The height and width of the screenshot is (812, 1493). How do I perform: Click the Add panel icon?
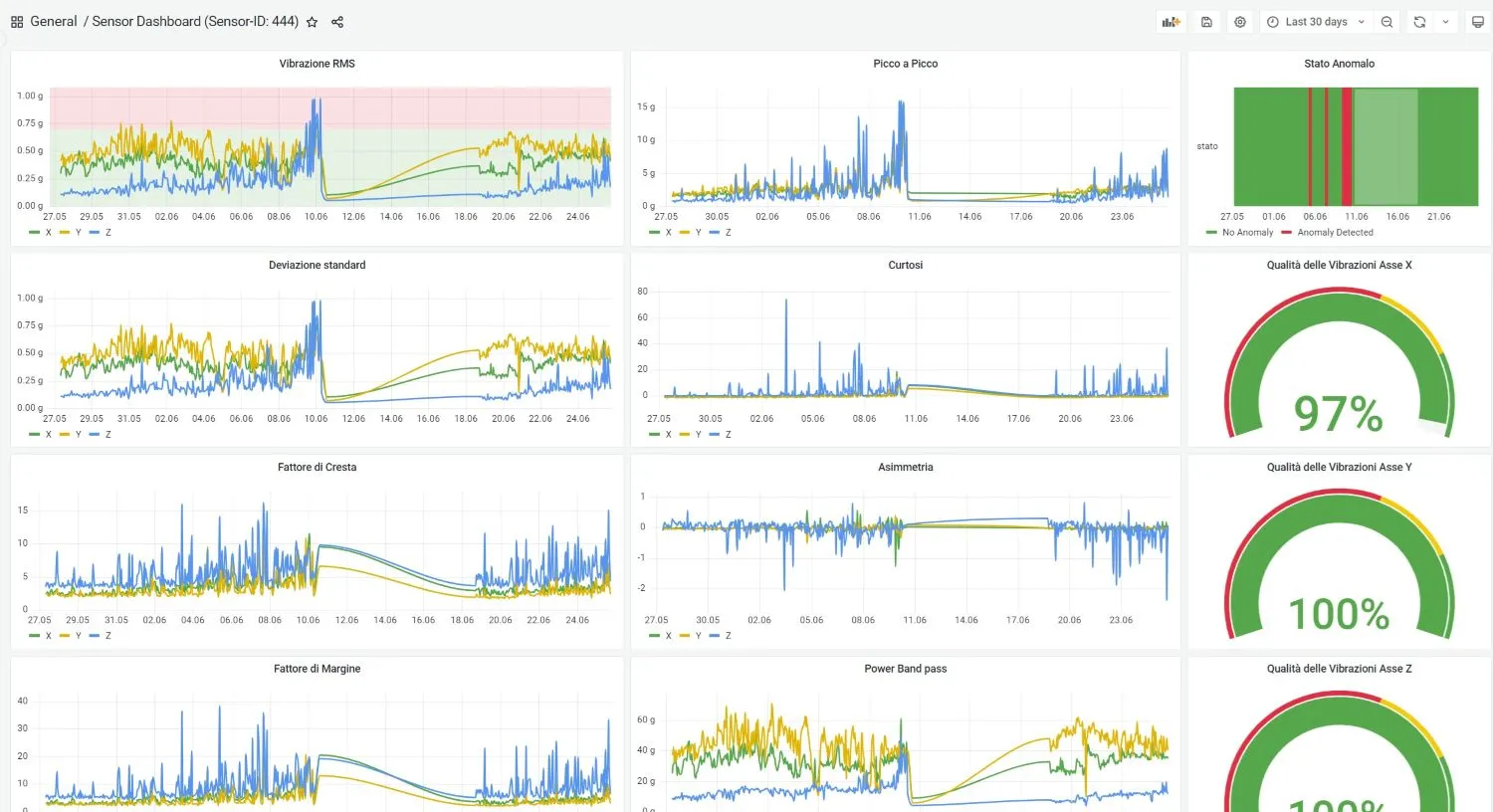click(1171, 22)
